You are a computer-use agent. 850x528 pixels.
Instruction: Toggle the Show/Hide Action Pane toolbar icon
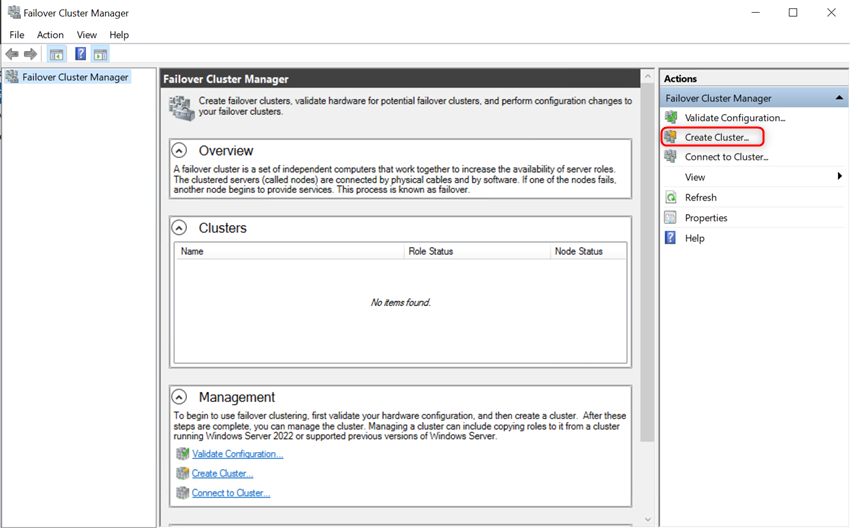click(100, 54)
